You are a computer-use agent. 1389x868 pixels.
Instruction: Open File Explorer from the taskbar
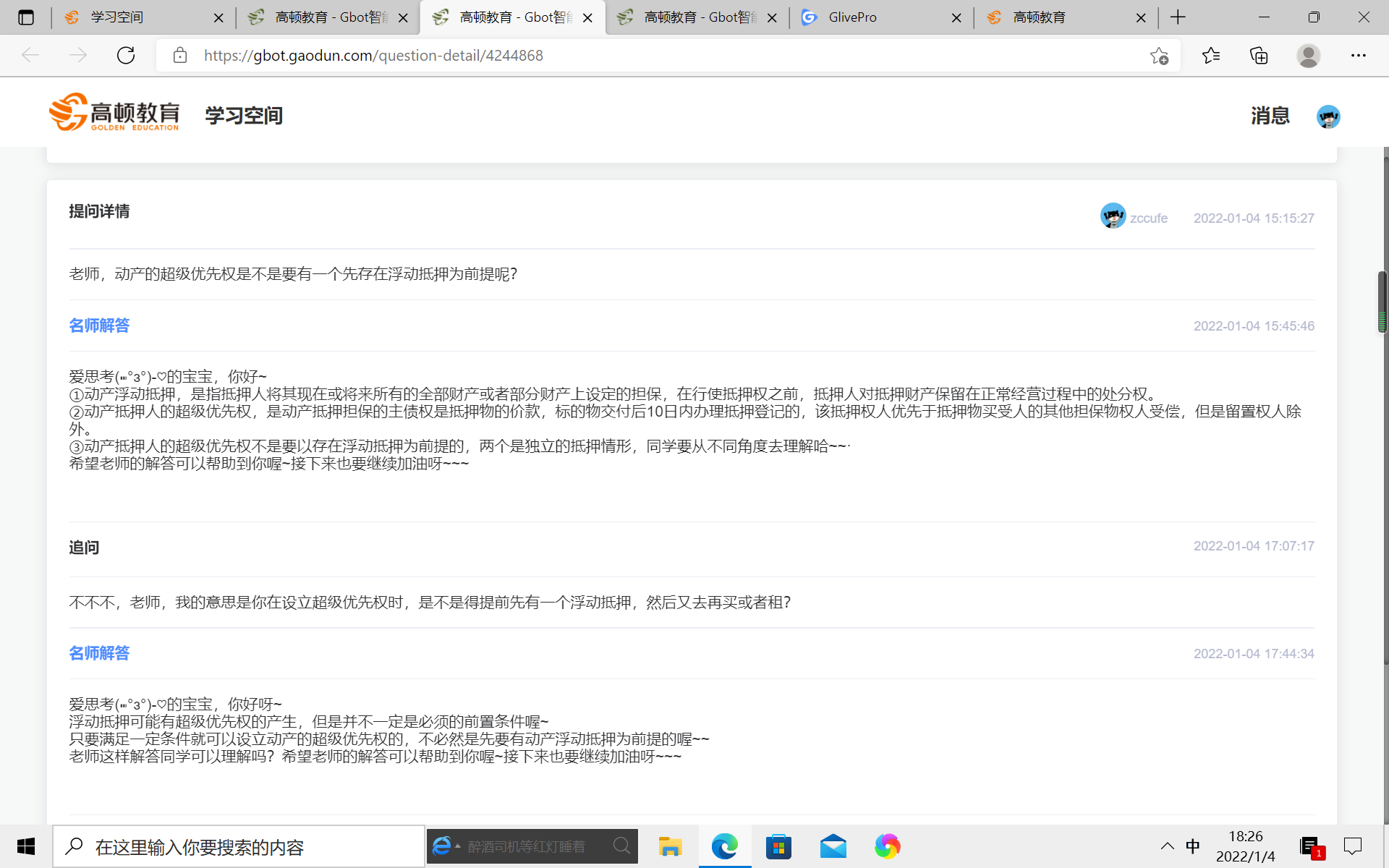[670, 846]
